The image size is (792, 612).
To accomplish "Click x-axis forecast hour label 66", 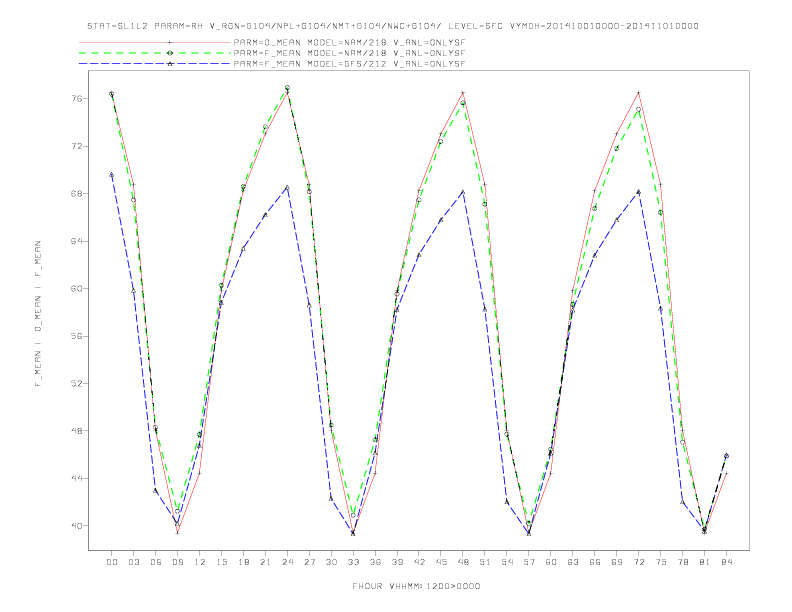I will click(x=595, y=562).
